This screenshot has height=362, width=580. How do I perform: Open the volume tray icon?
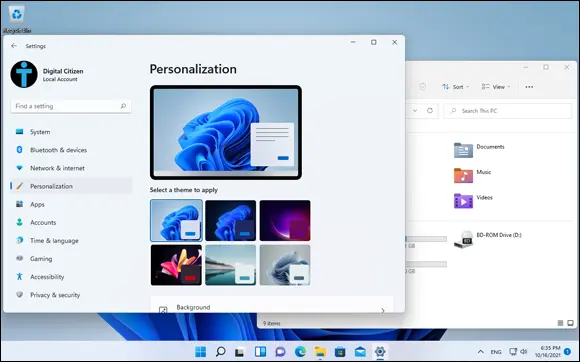pyautogui.click(x=523, y=352)
